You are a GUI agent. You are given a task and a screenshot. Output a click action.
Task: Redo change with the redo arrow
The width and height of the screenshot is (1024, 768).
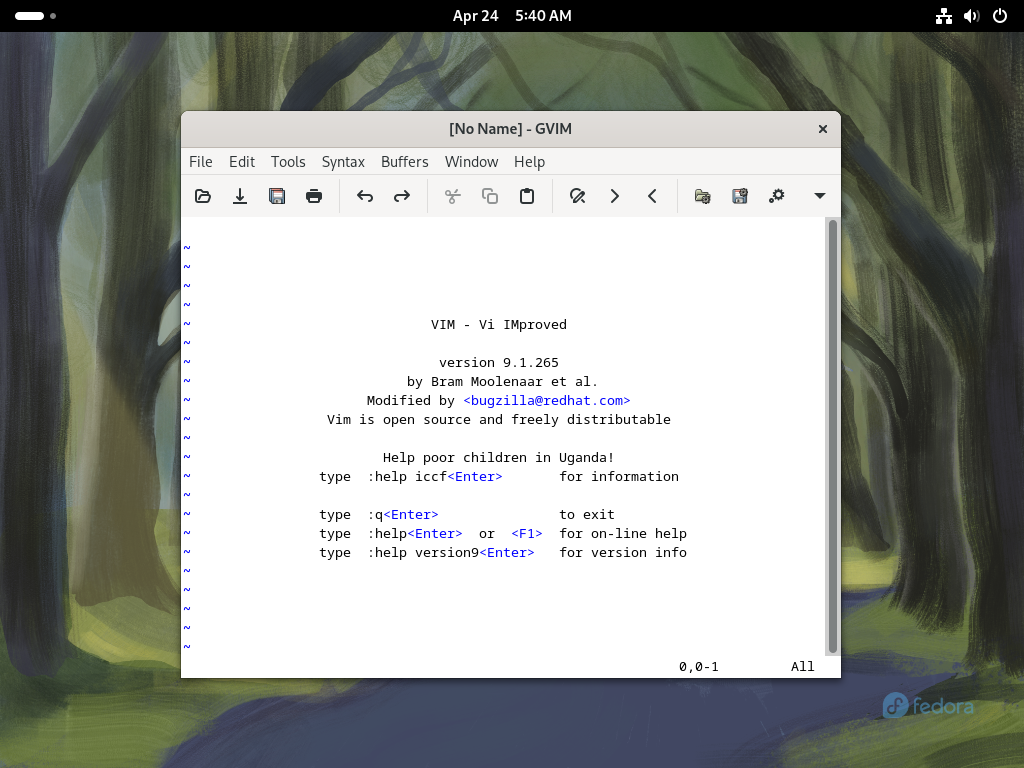(402, 196)
